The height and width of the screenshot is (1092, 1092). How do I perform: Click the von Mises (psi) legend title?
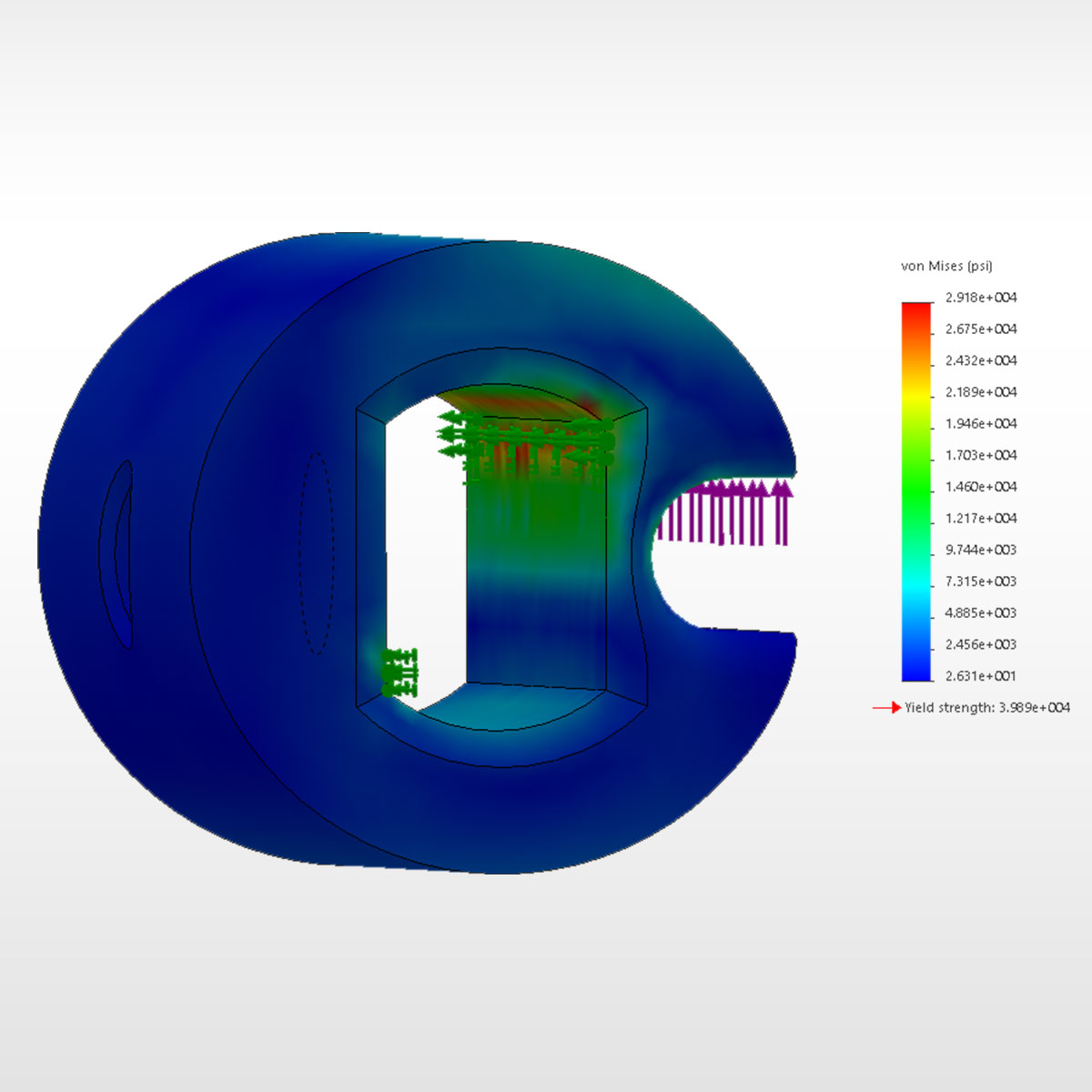pyautogui.click(x=946, y=266)
